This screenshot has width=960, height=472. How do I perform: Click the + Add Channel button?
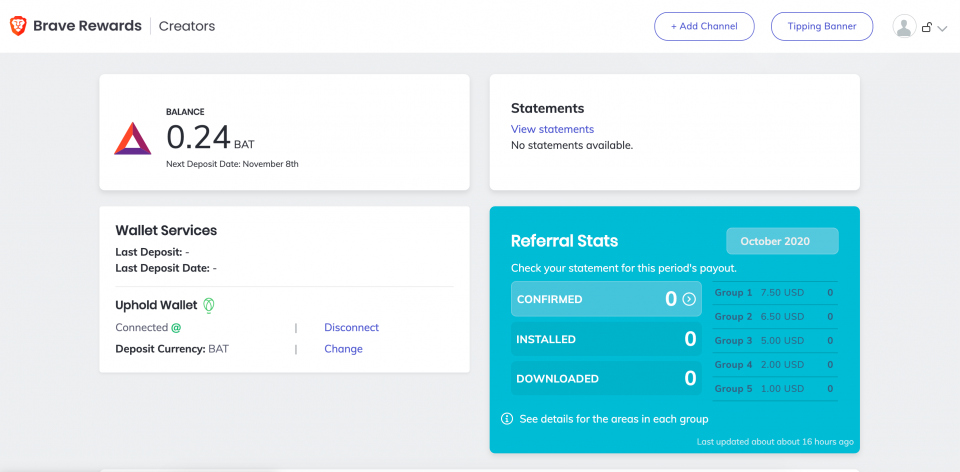704,26
